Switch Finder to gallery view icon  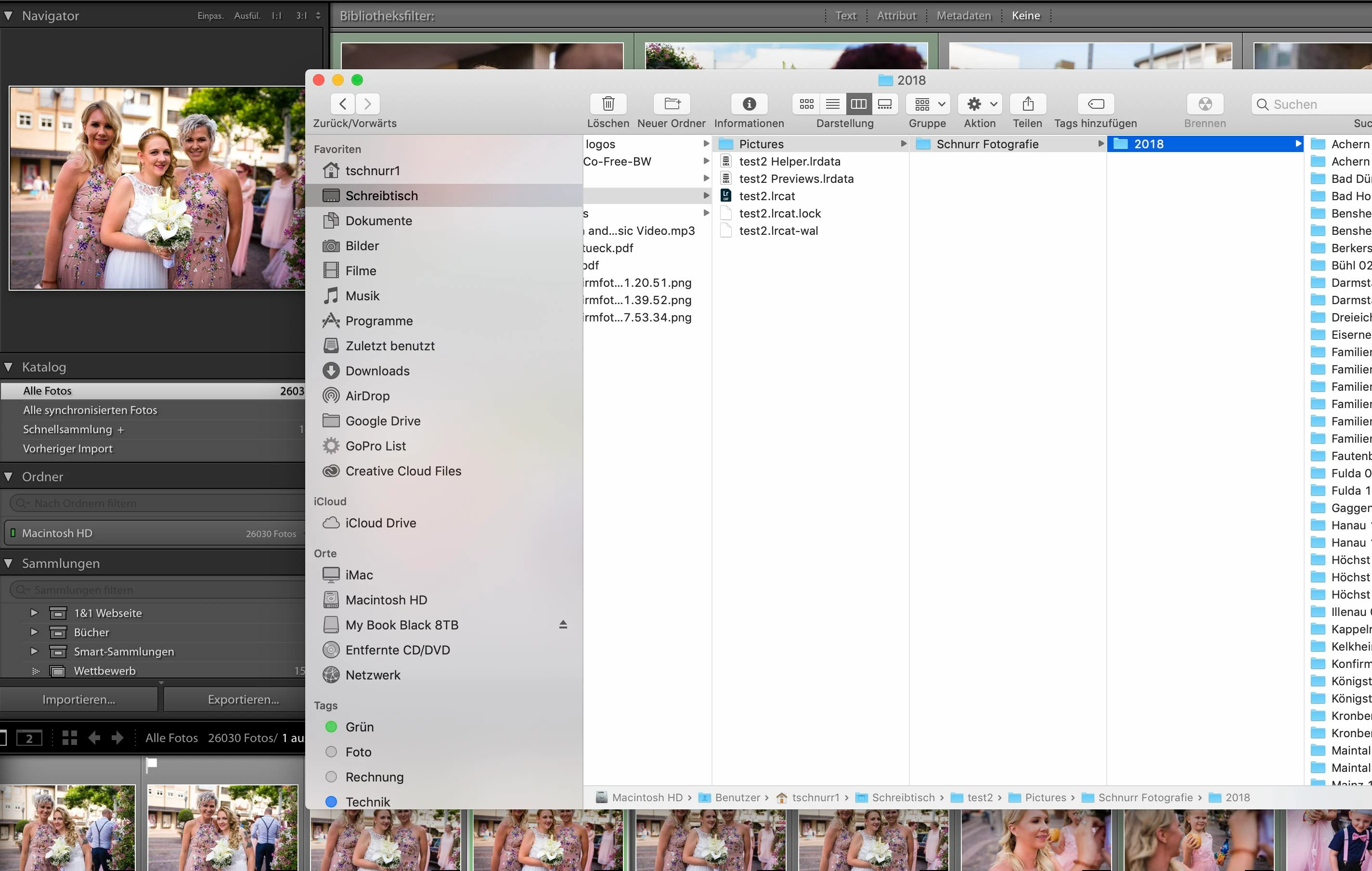[x=884, y=103]
